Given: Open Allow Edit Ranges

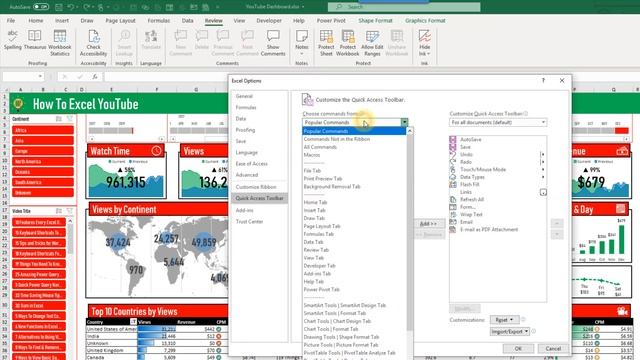Looking at the screenshot, I should [372, 43].
